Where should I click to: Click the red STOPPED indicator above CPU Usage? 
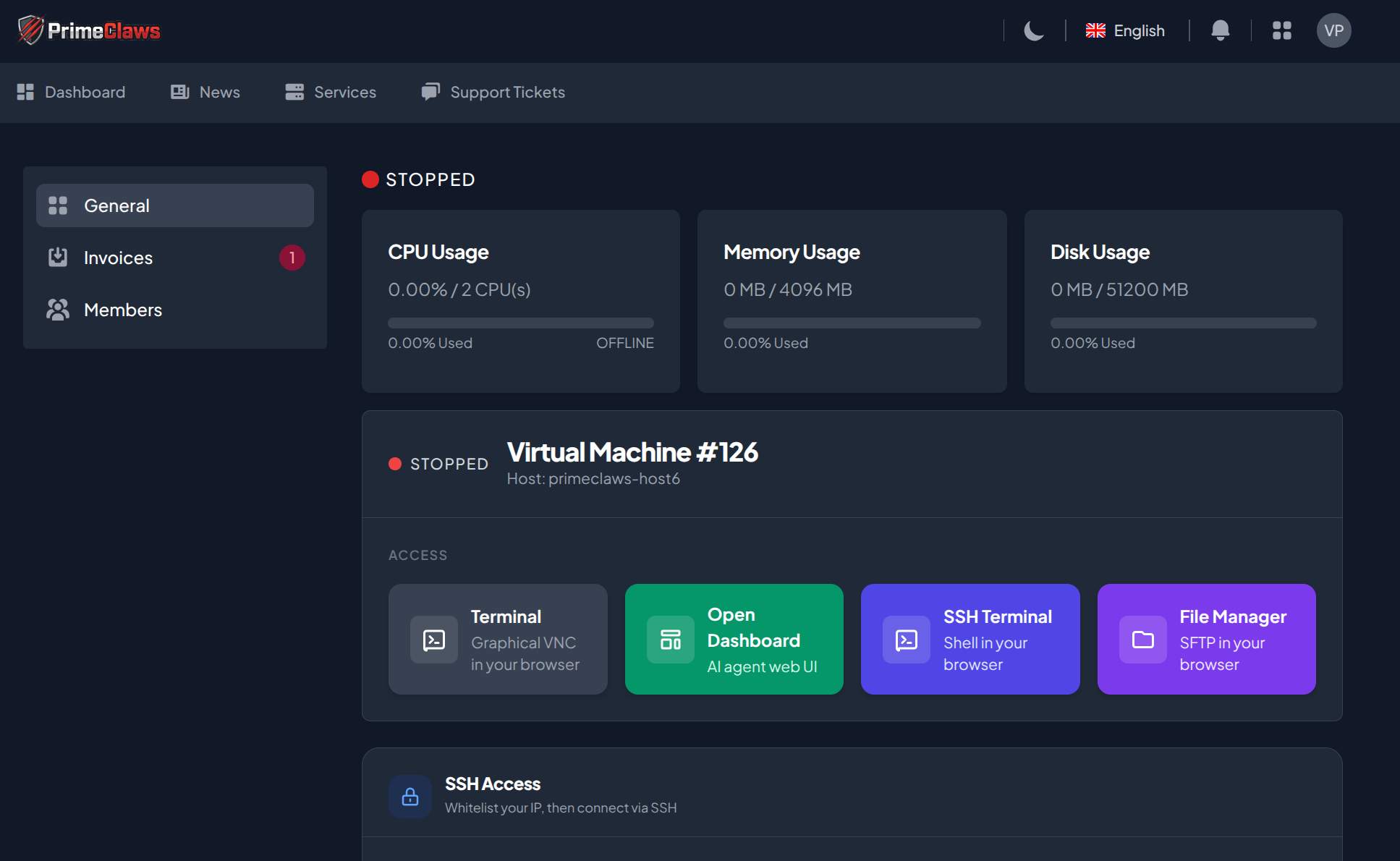click(x=419, y=179)
